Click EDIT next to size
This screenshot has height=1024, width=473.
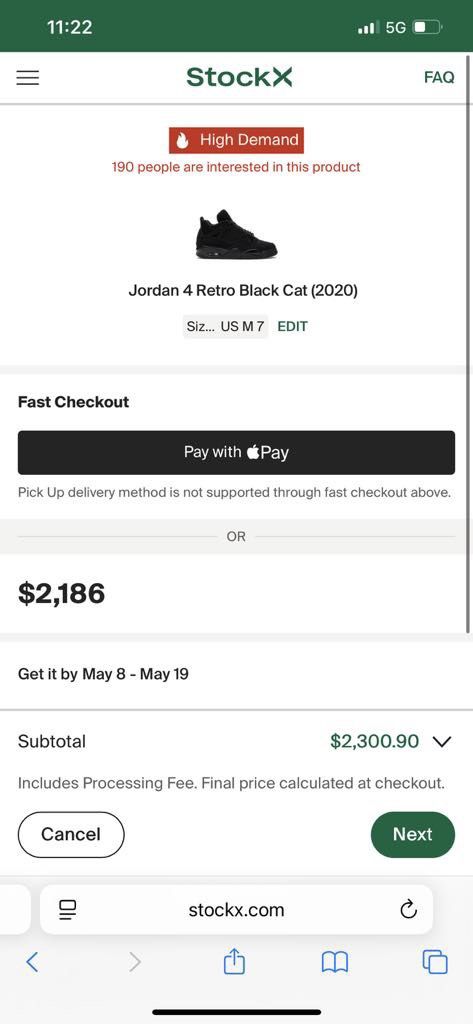[292, 327]
